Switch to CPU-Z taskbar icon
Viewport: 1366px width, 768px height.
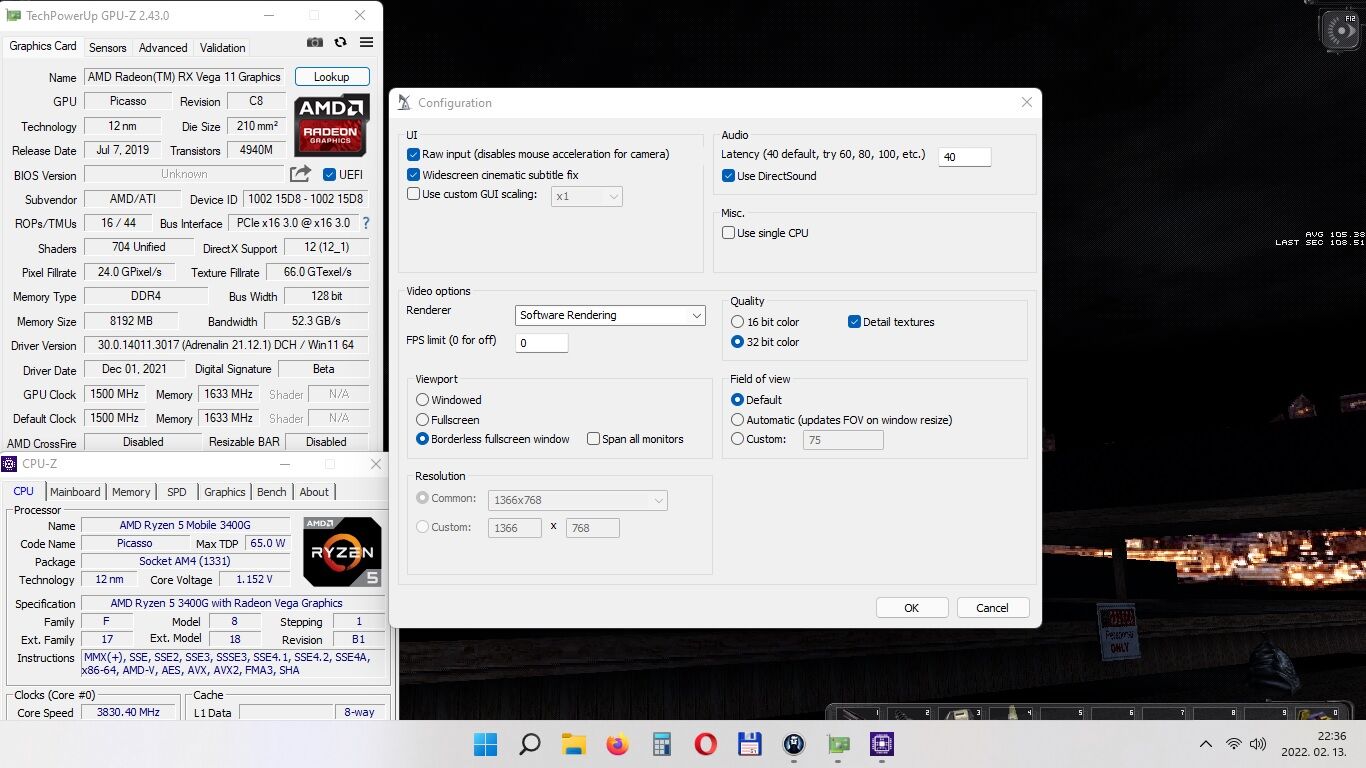click(x=882, y=744)
